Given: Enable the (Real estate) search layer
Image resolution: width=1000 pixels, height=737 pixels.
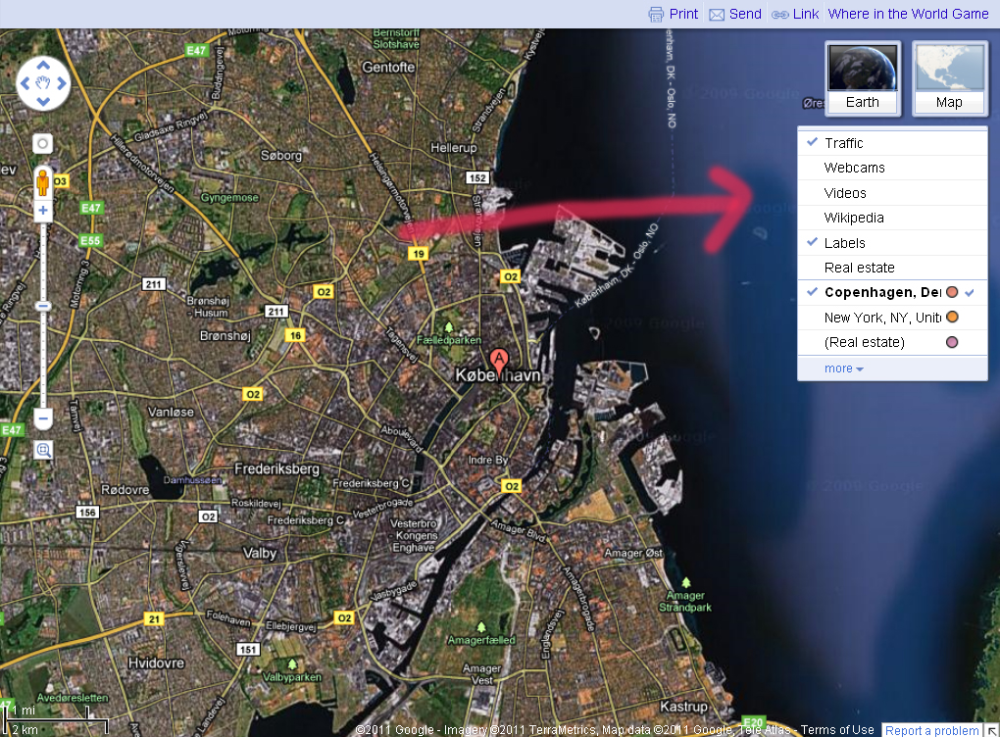Looking at the screenshot, I should (x=892, y=342).
